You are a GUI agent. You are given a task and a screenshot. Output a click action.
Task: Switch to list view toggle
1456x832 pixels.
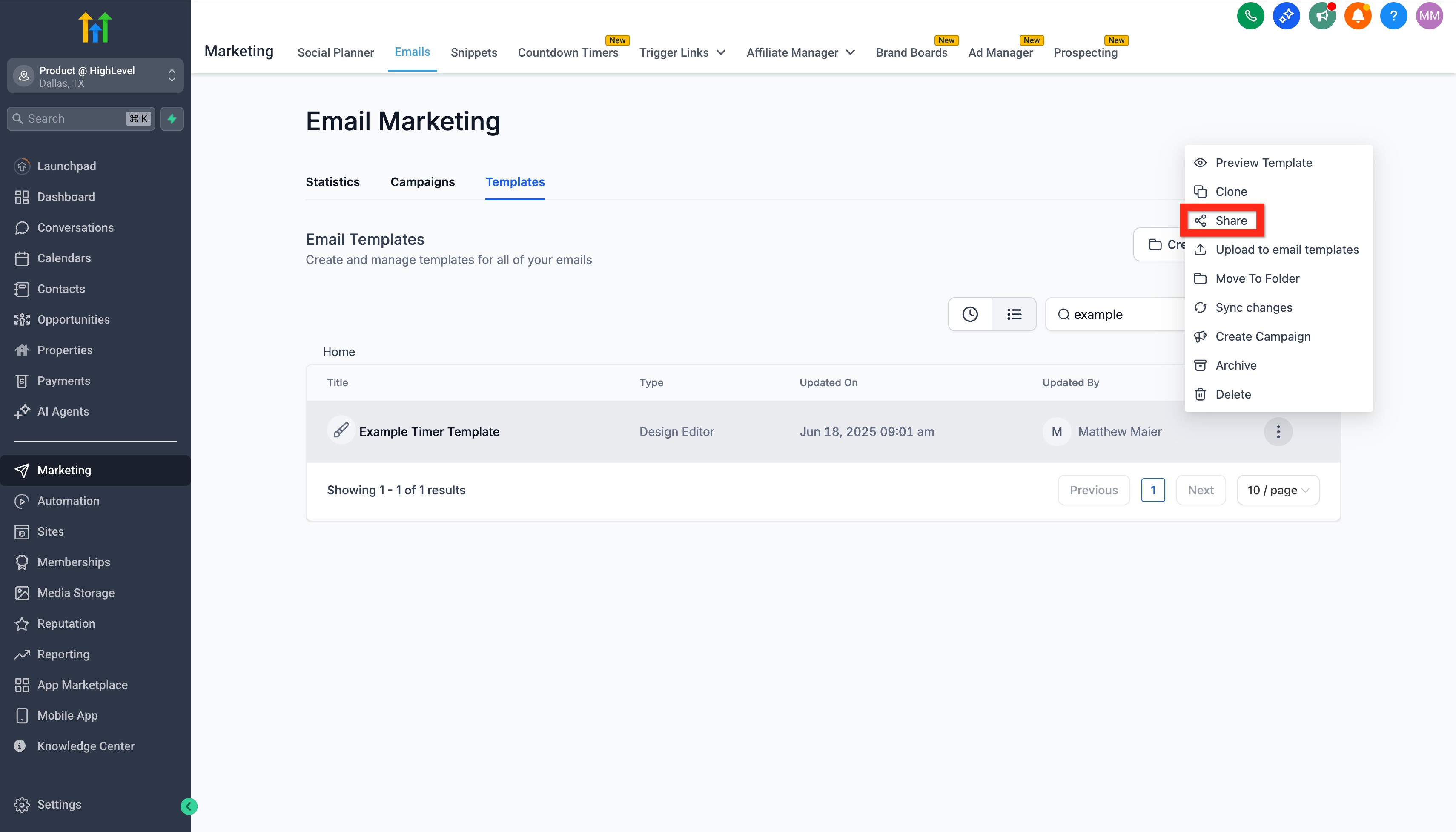(1014, 314)
